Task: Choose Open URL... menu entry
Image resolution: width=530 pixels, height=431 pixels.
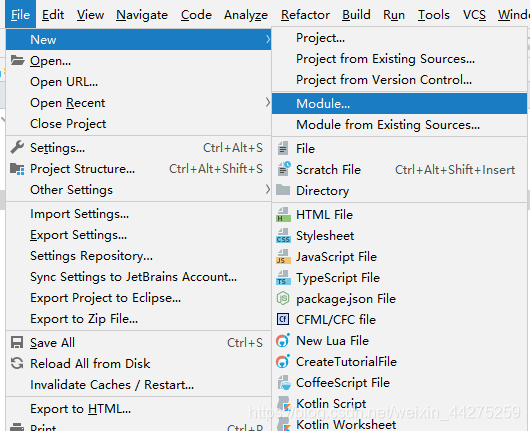Action: pyautogui.click(x=138, y=82)
